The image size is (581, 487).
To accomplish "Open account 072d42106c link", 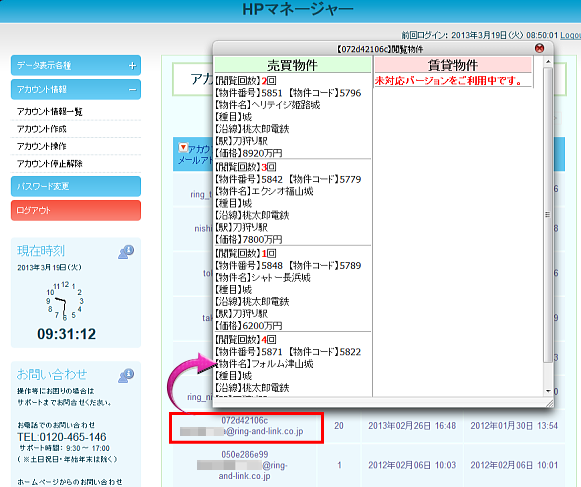I will 245,420.
